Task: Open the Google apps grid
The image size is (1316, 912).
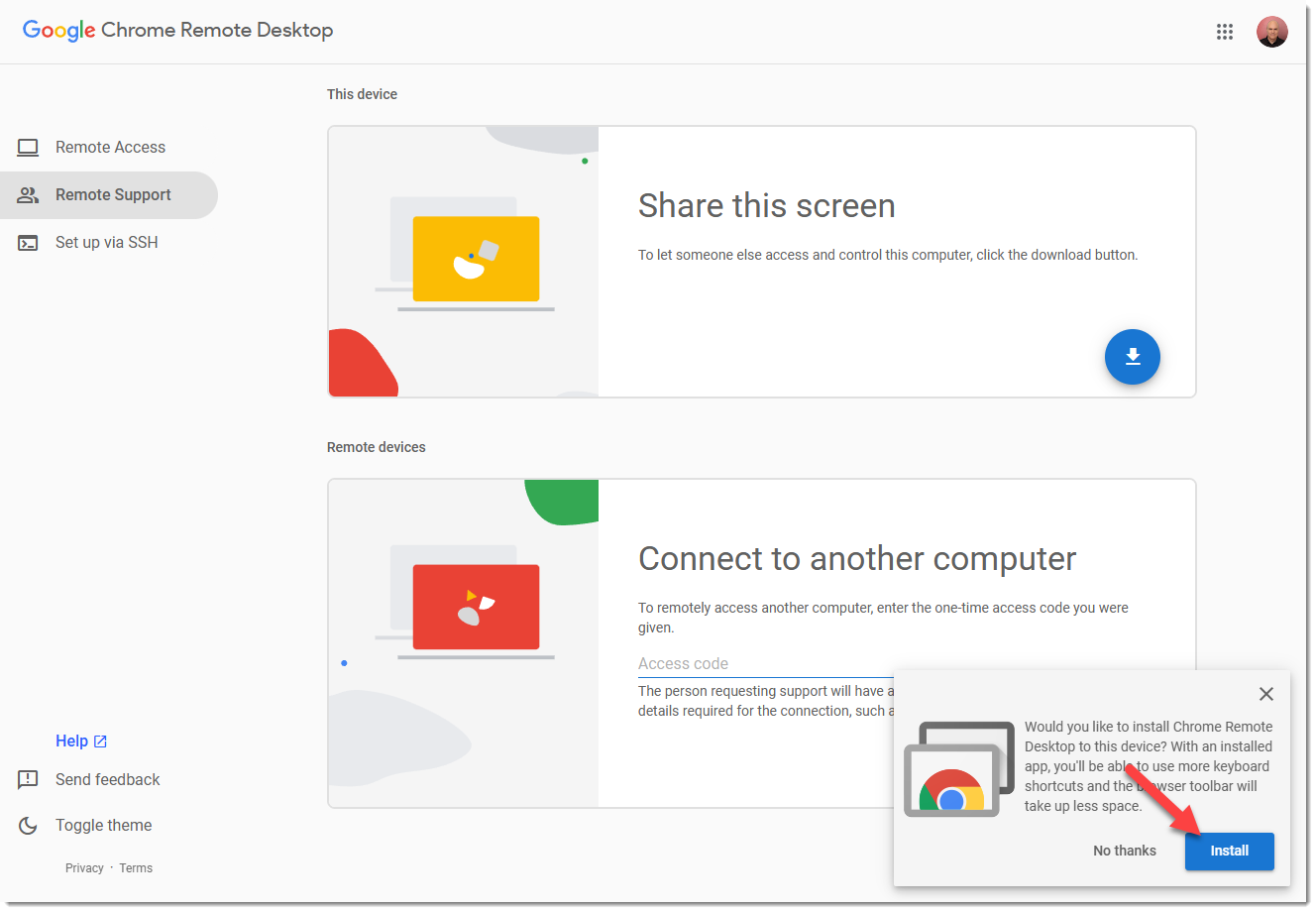Action: 1225,32
